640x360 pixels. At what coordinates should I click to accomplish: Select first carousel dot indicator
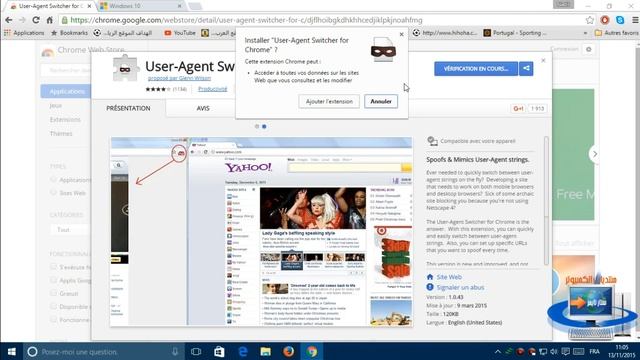257,127
